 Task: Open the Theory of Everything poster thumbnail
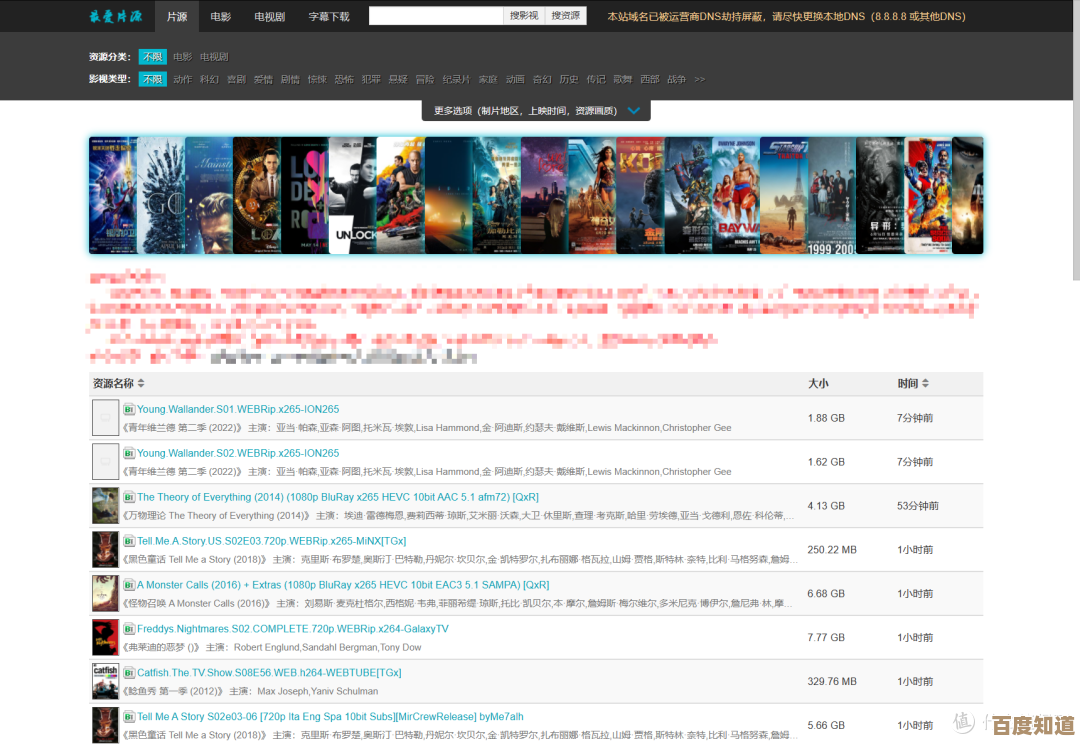[105, 506]
